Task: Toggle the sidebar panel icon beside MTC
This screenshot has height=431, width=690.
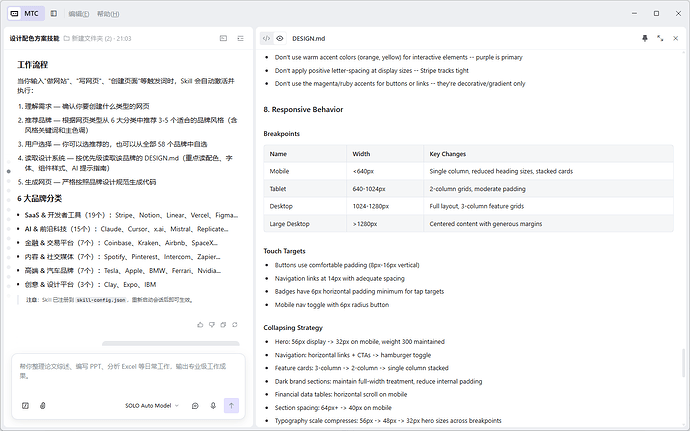Action: point(54,14)
